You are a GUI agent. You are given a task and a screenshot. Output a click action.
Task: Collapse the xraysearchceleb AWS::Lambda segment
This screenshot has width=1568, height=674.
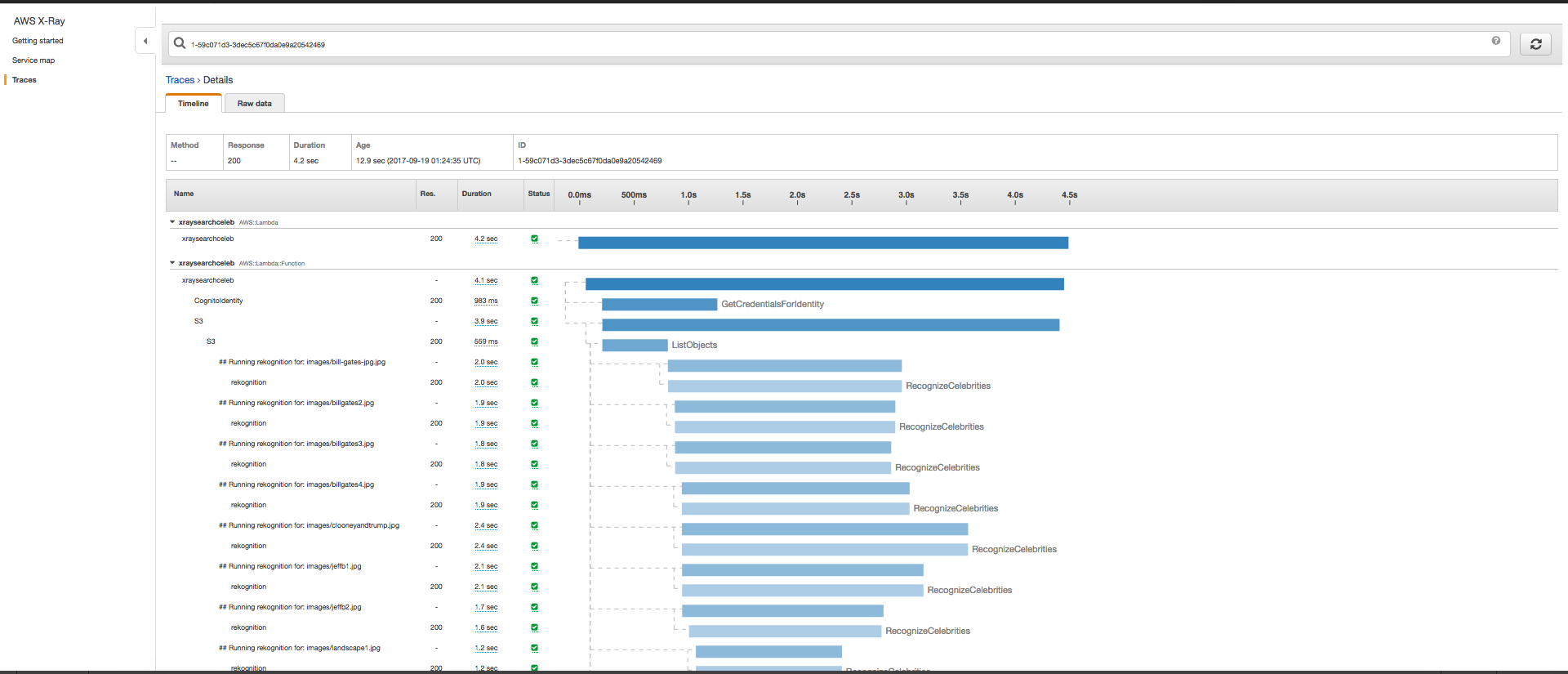point(172,222)
